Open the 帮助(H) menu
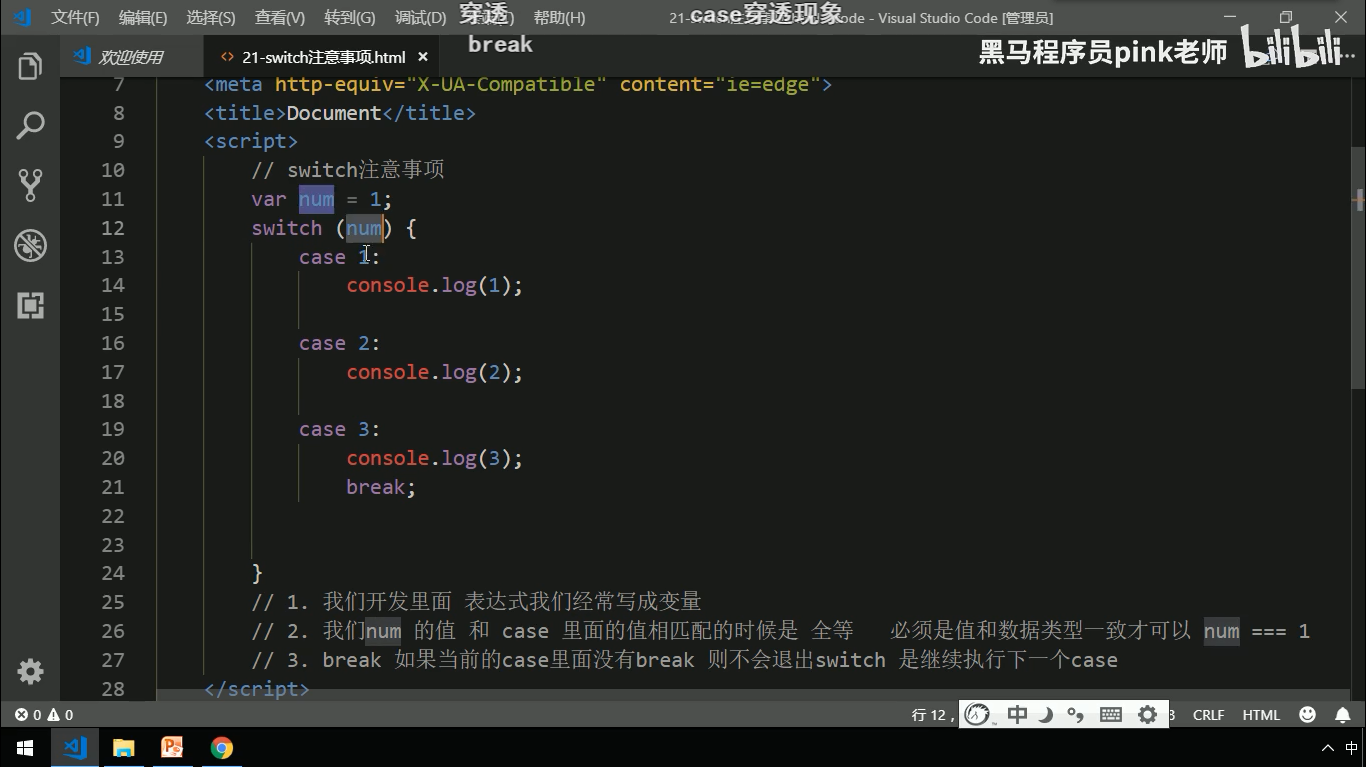 tap(560, 17)
